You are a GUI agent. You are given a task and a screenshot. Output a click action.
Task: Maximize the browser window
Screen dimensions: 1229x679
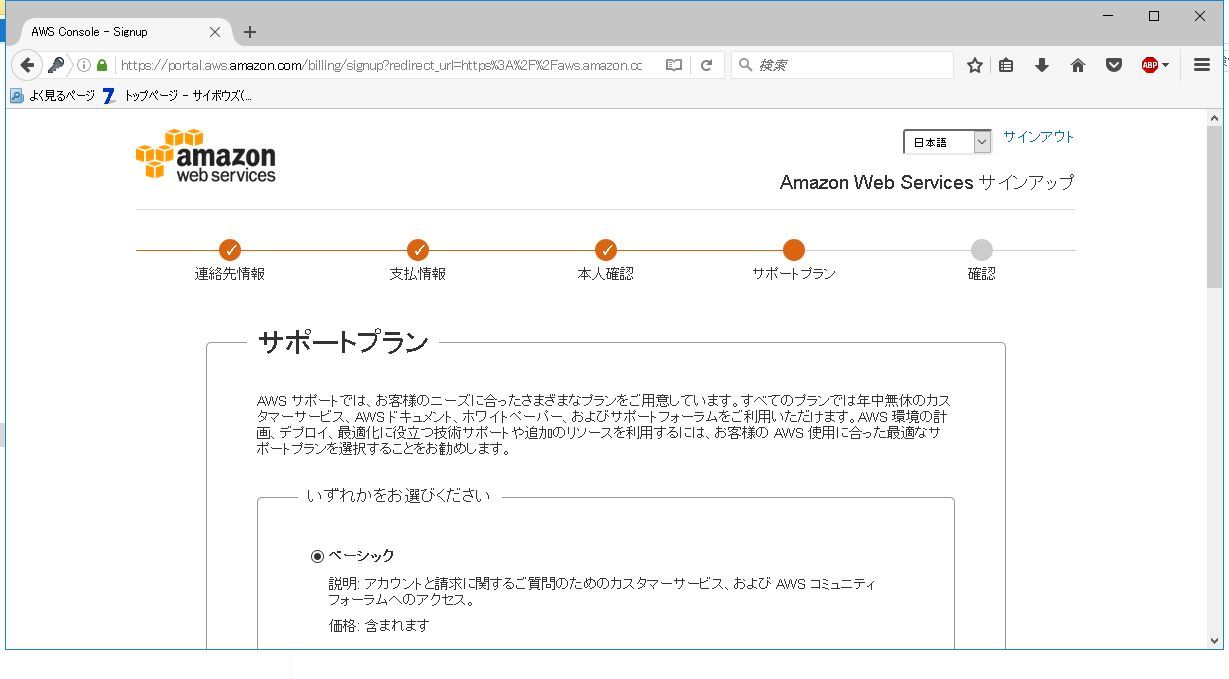[1154, 16]
